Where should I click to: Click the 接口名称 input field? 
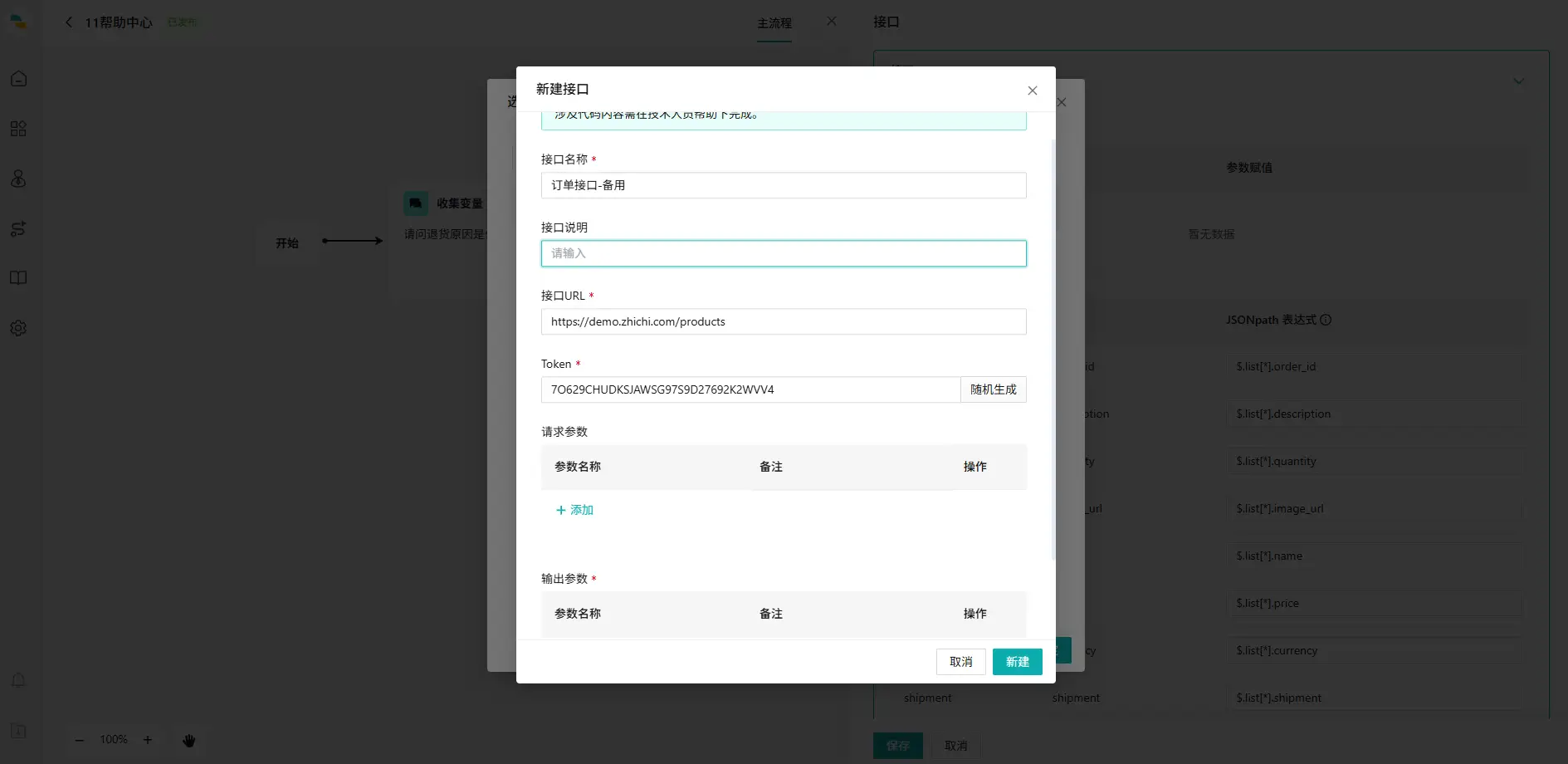(x=784, y=185)
